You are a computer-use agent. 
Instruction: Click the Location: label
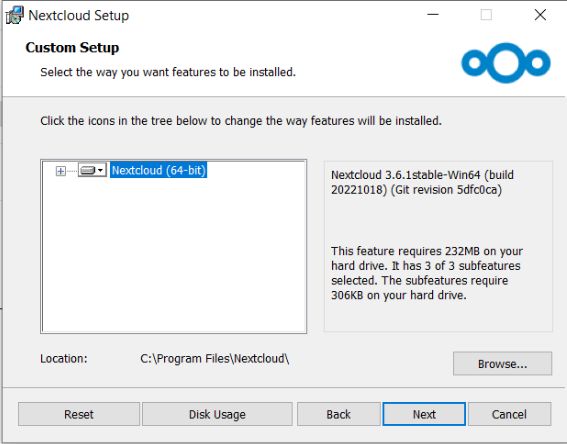(x=64, y=359)
